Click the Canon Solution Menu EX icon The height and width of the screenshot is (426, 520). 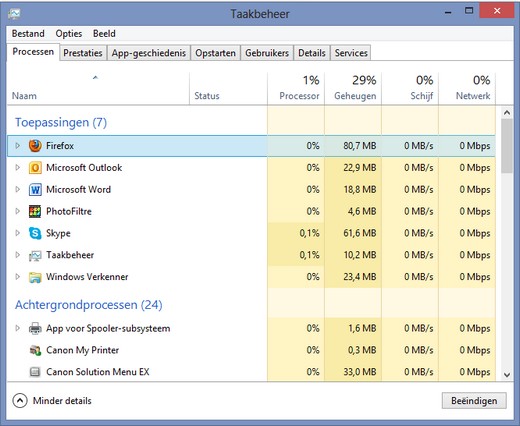point(35,372)
